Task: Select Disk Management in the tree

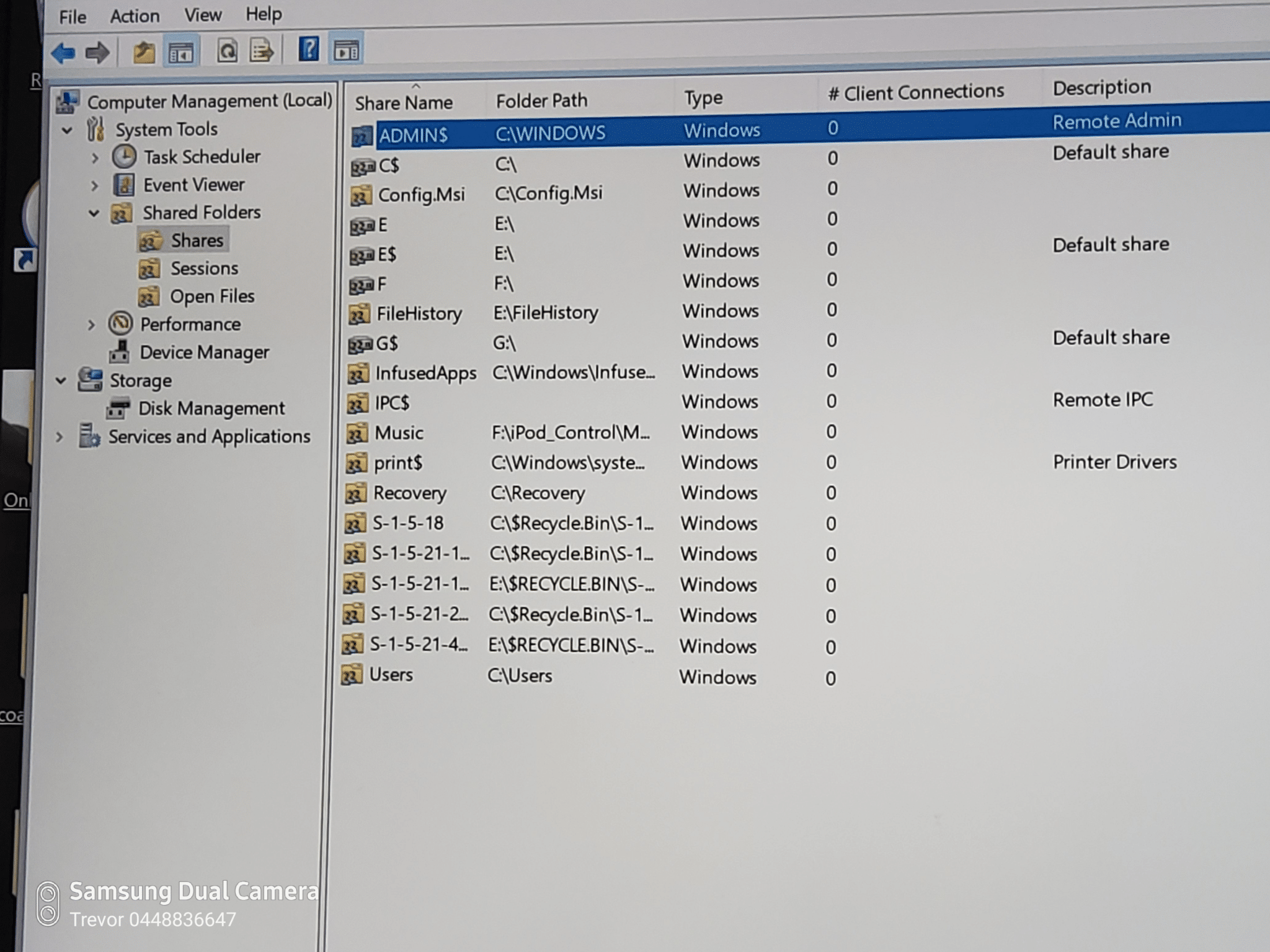Action: coord(211,408)
